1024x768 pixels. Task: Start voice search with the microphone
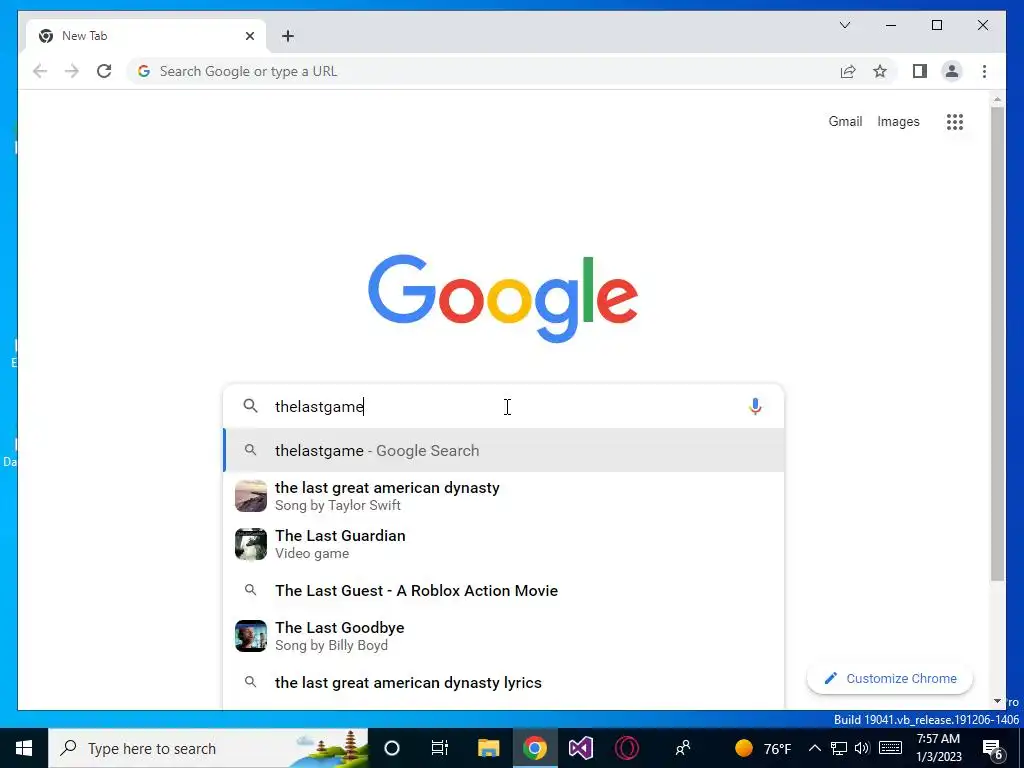[755, 406]
